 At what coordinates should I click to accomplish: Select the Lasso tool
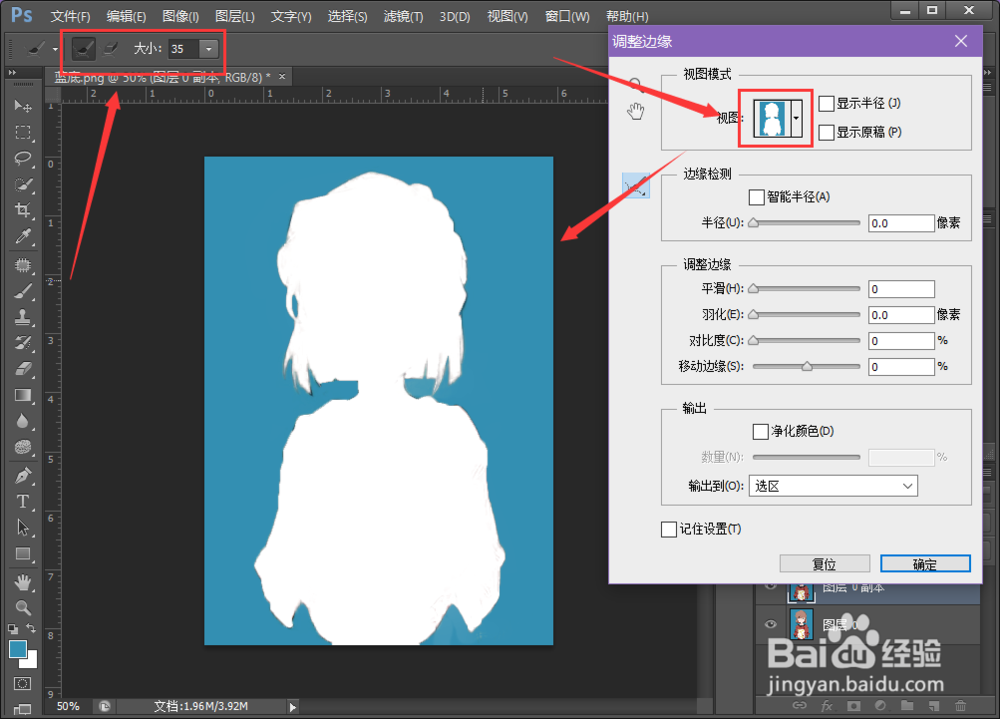coord(23,158)
